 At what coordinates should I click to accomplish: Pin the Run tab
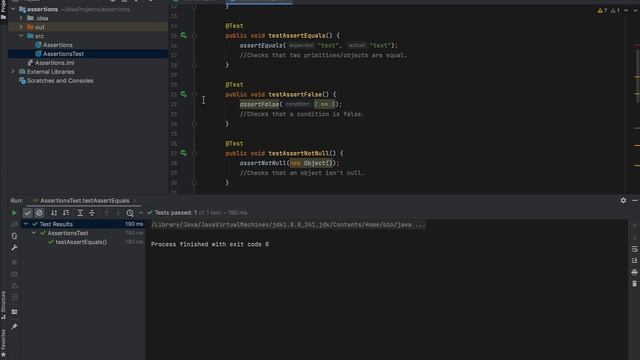[x=14, y=327]
